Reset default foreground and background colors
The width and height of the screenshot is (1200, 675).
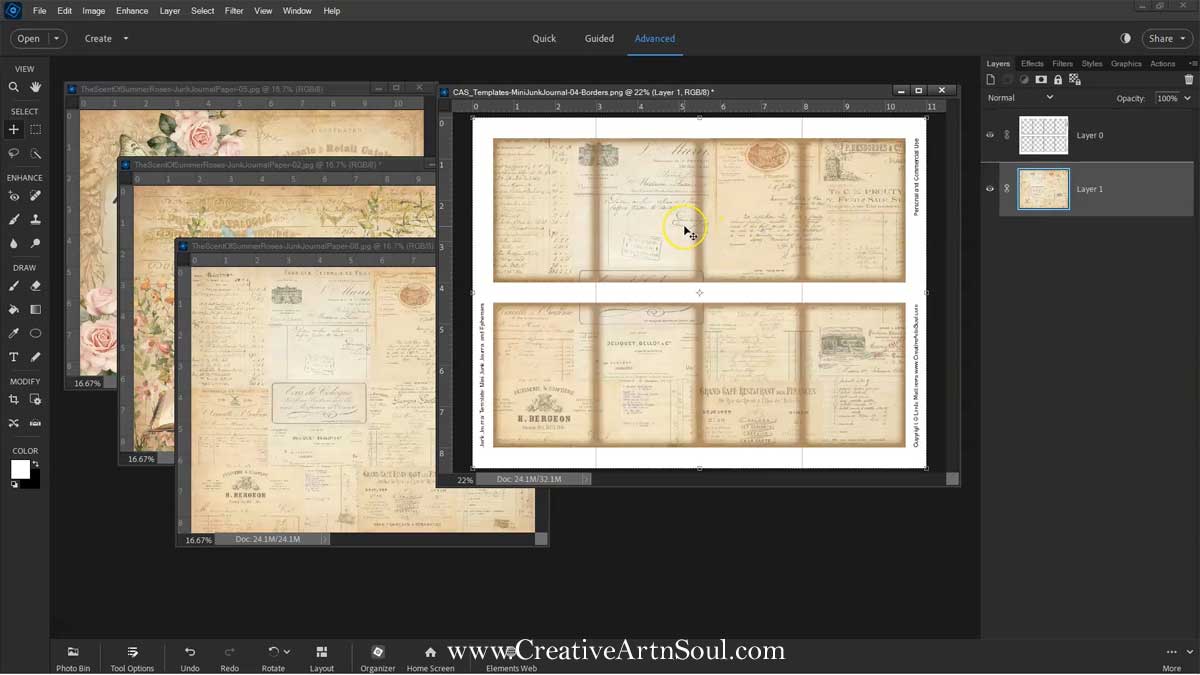tap(14, 484)
